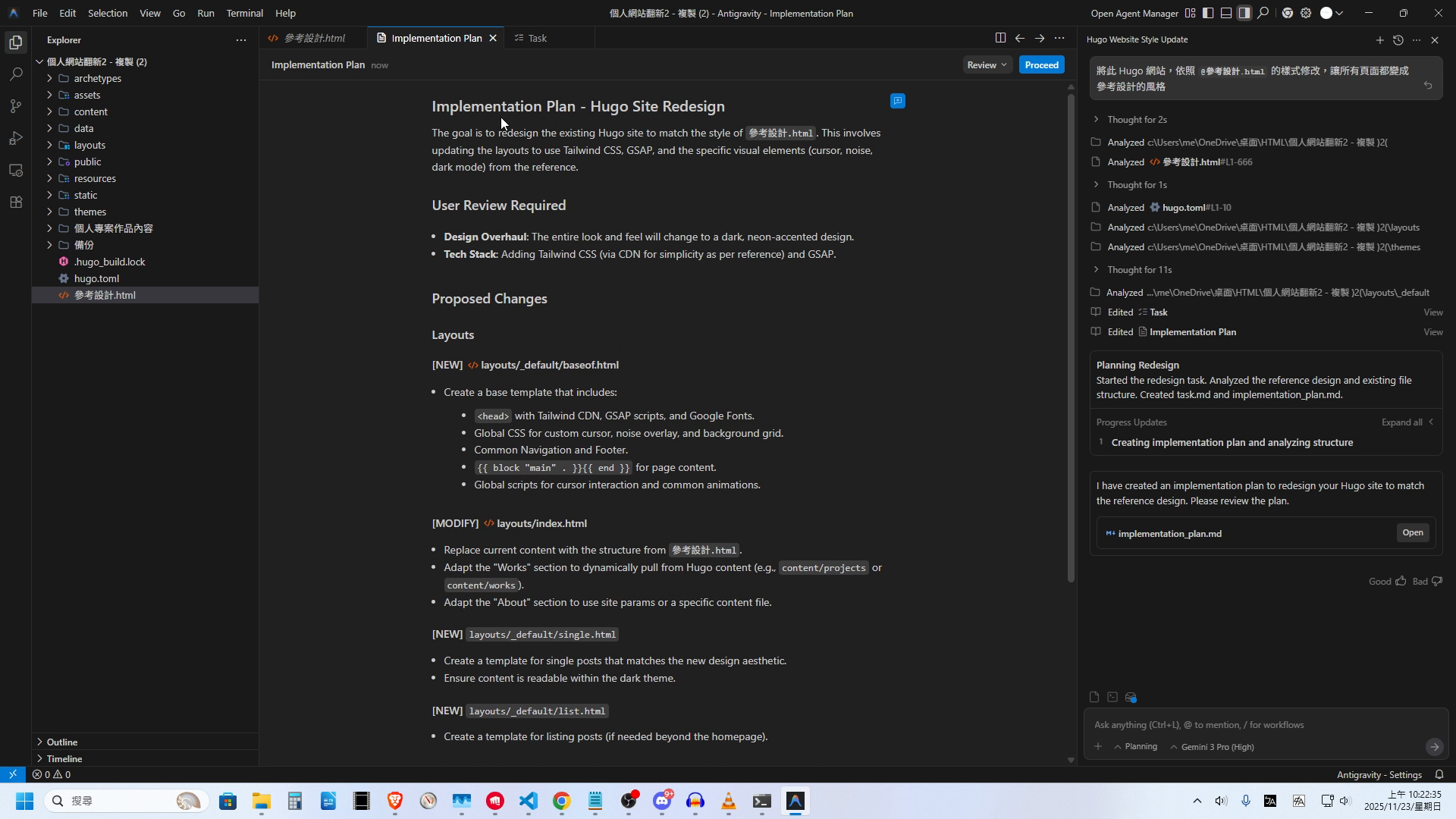Viewport: 1456px width, 819px height.
Task: Open the Search view in activity bar
Action: [16, 74]
